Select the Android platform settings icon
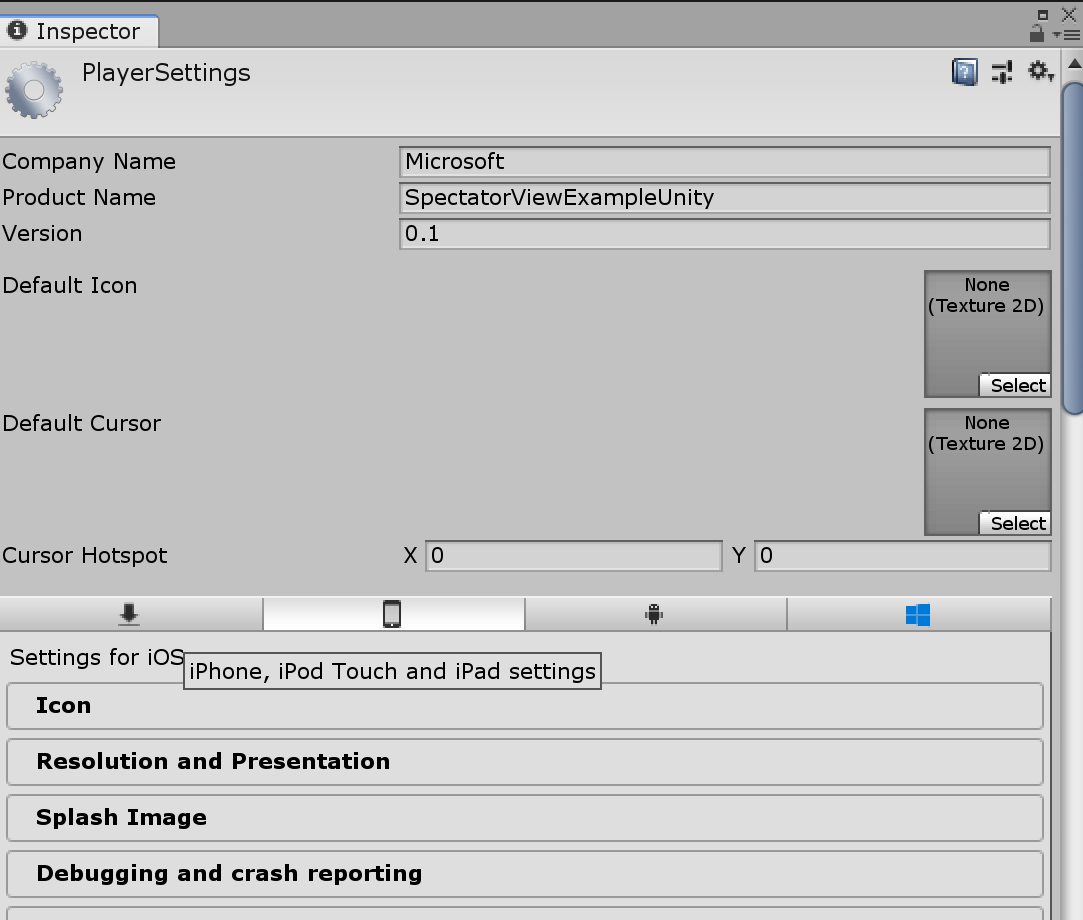The height and width of the screenshot is (920, 1083). tap(655, 614)
